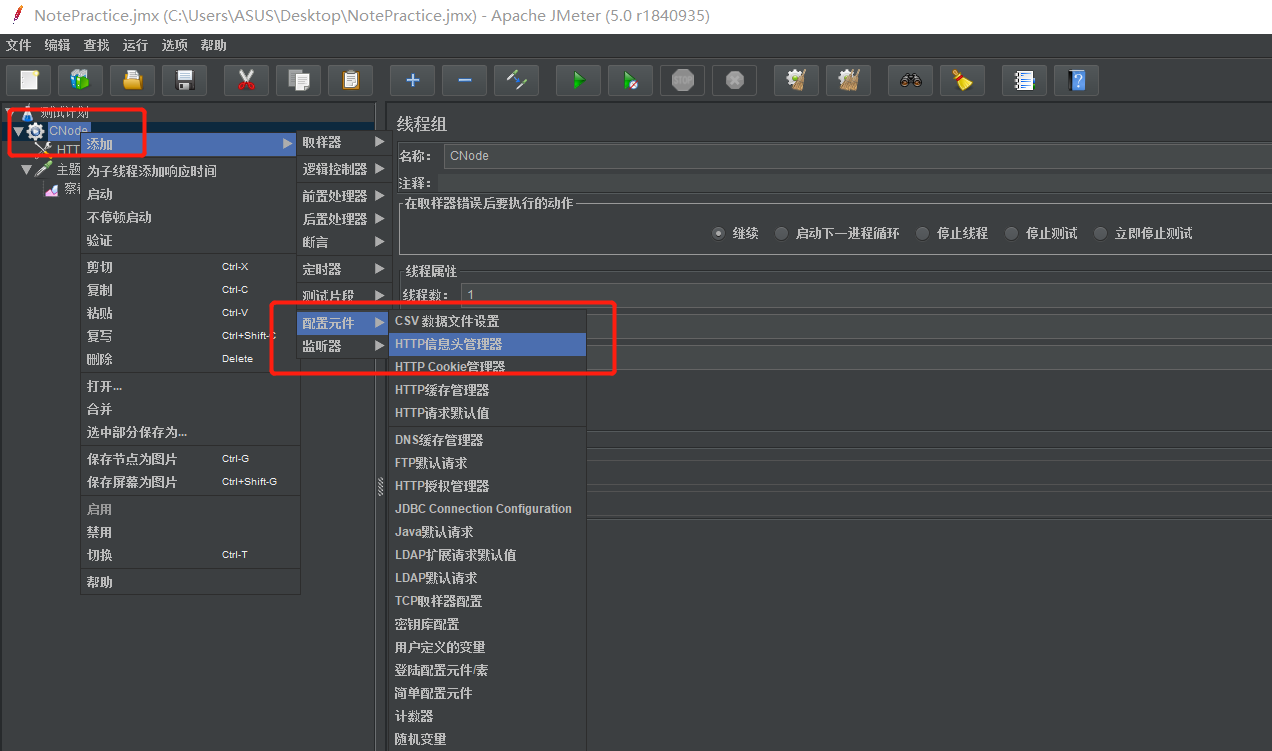Open the 运行 menu
Image resolution: width=1272 pixels, height=751 pixels.
pos(136,45)
